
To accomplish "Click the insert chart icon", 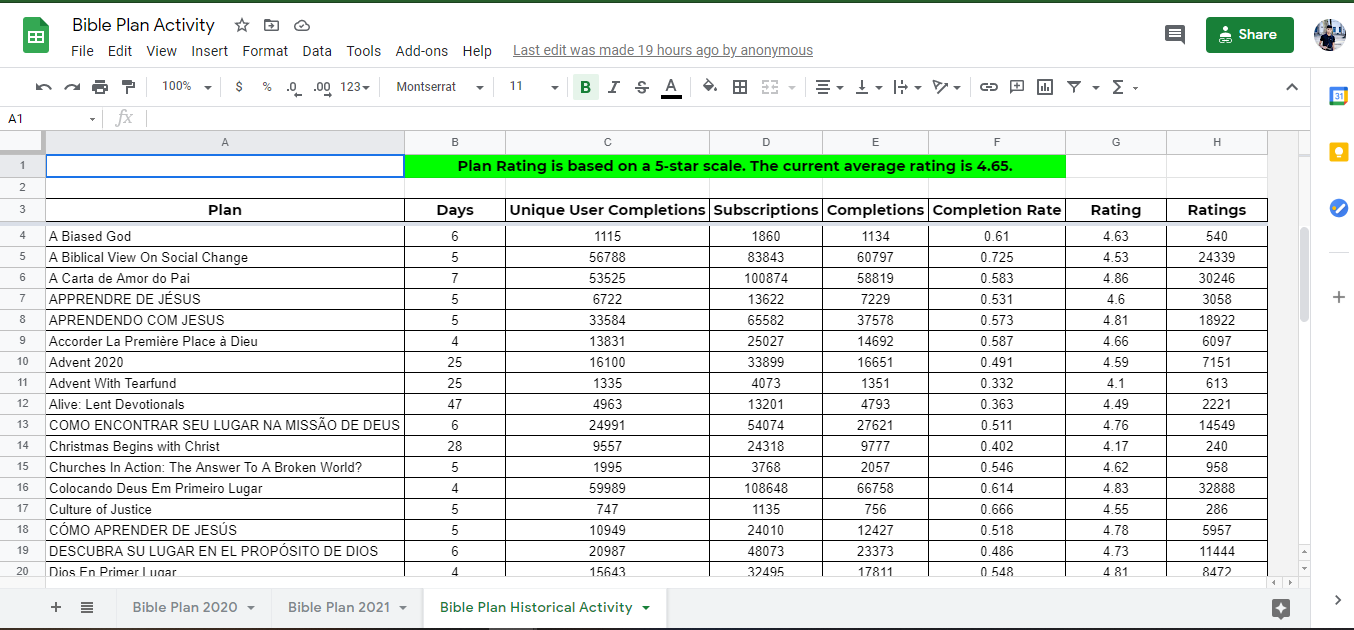I will click(1045, 87).
